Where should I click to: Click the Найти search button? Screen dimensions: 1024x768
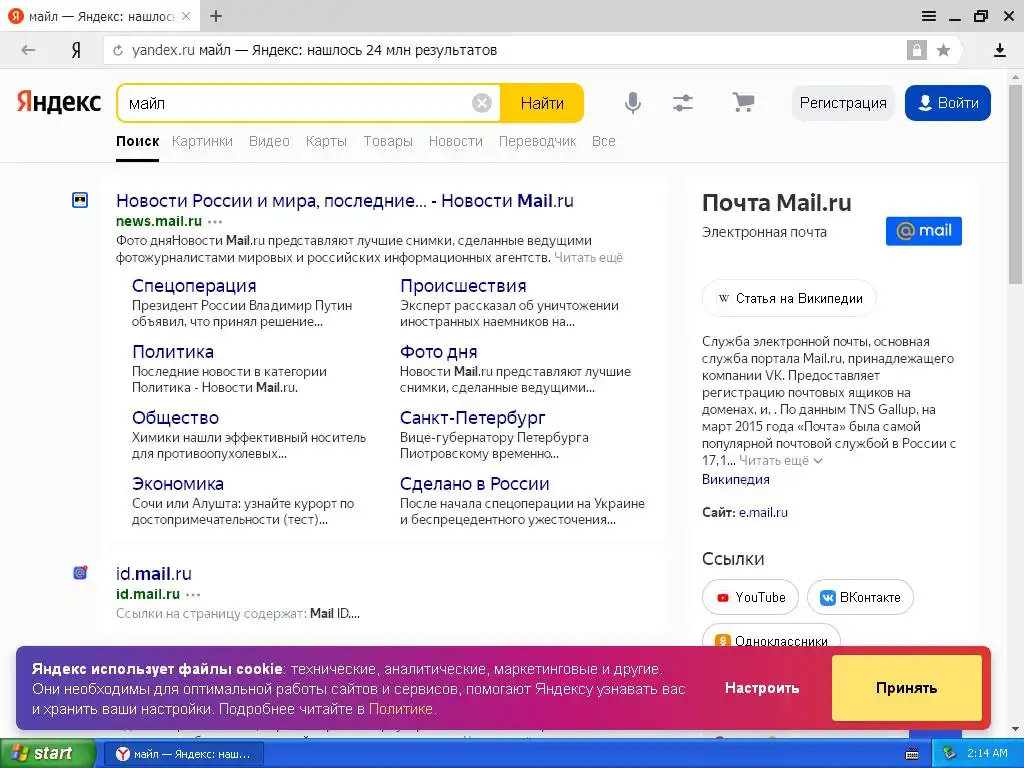pos(541,103)
